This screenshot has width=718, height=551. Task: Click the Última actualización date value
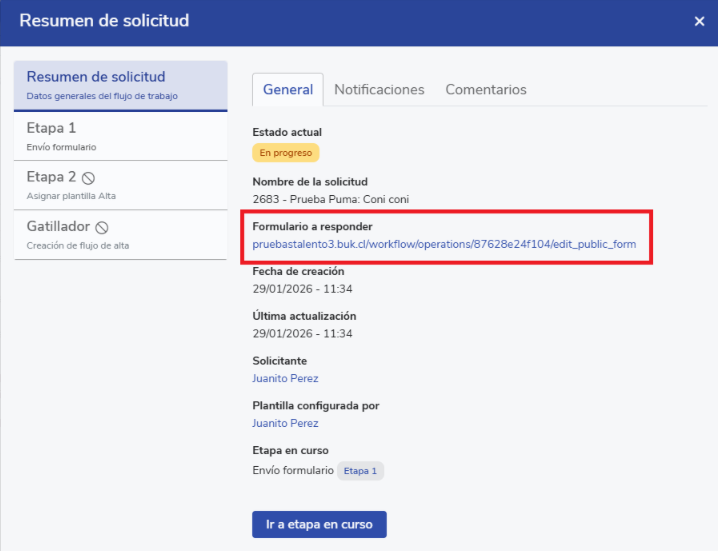(x=302, y=334)
